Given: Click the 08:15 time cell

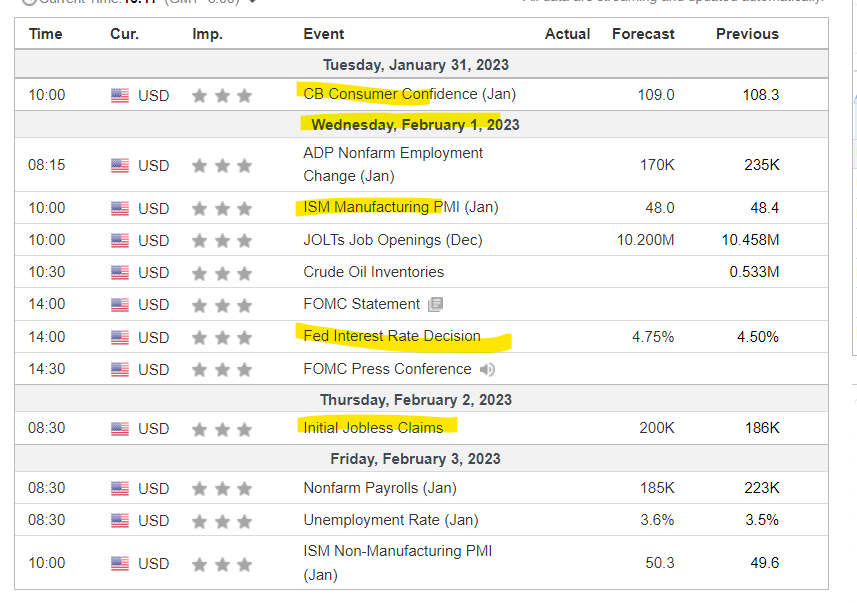Looking at the screenshot, I should pyautogui.click(x=46, y=165).
